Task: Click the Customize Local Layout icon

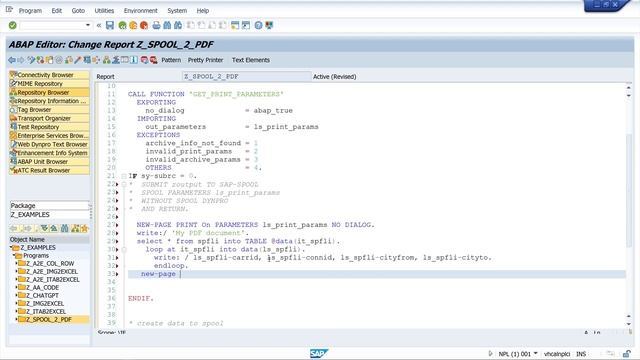Action: coord(269,25)
